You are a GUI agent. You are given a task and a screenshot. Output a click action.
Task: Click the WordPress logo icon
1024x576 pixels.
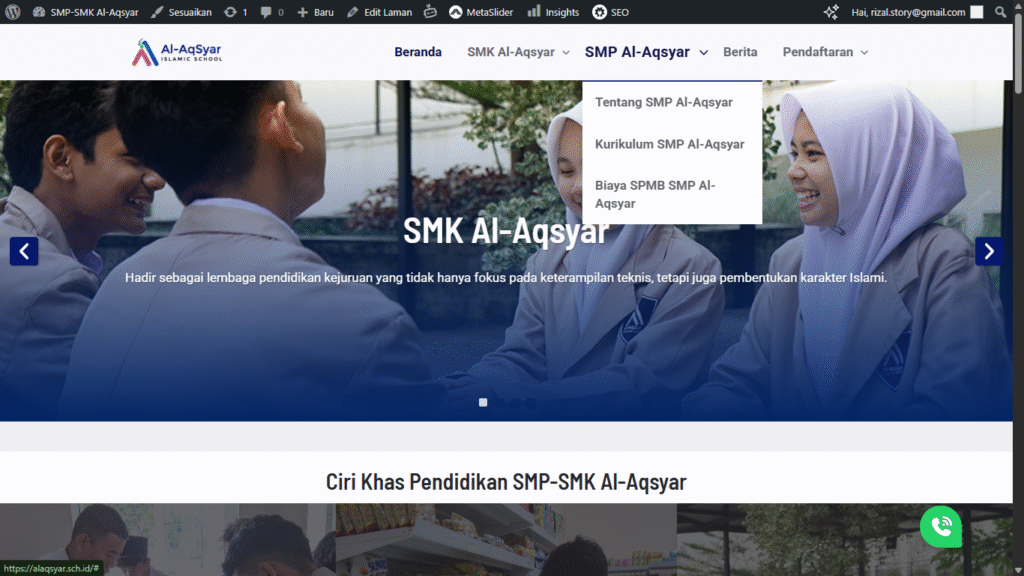click(13, 12)
